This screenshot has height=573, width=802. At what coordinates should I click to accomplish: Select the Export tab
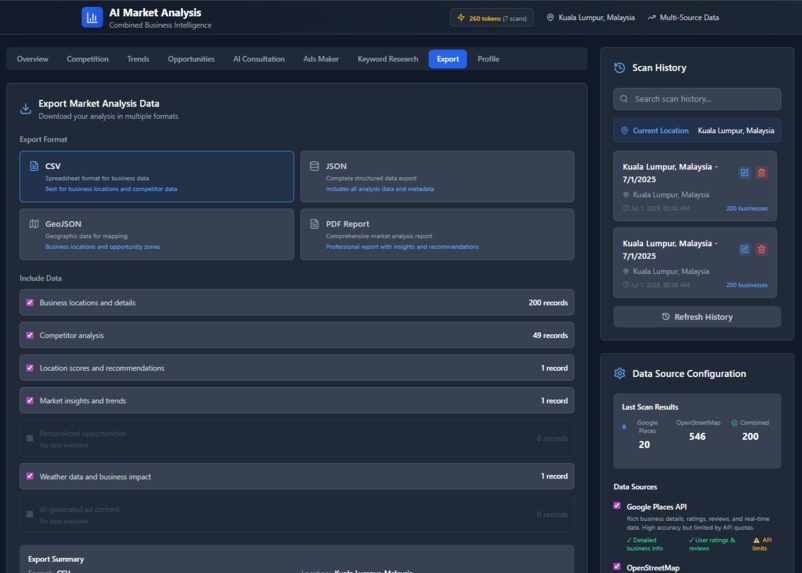(448, 59)
